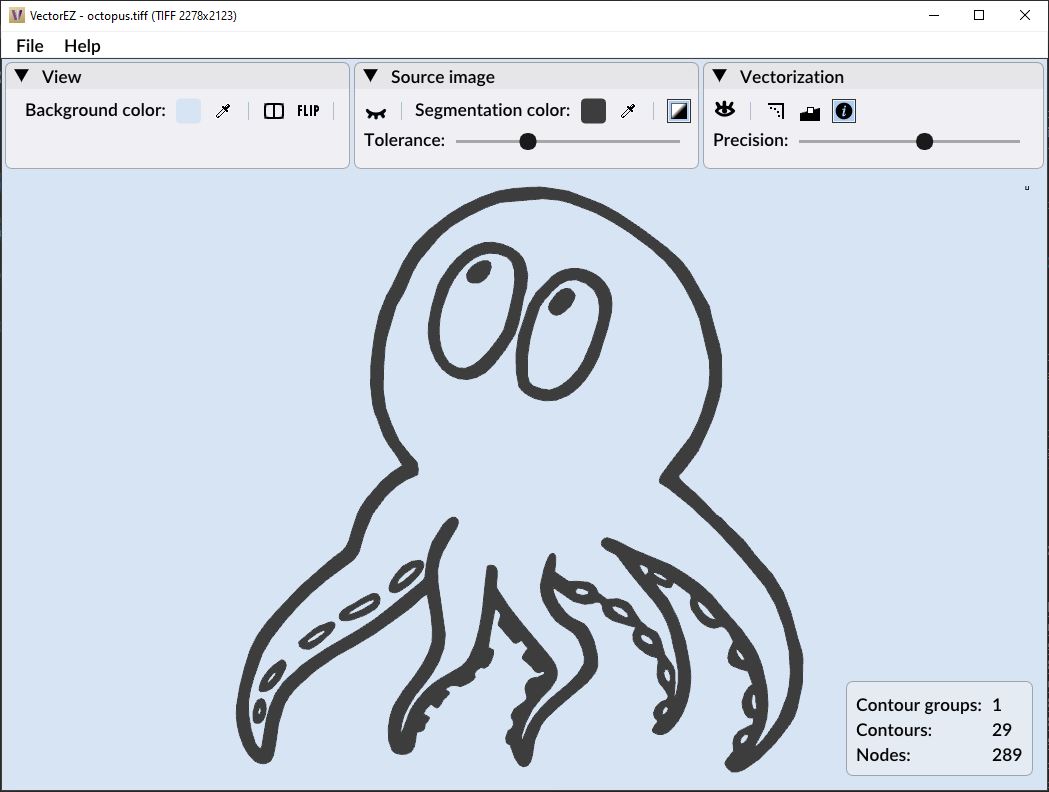The width and height of the screenshot is (1049, 792).
Task: Toggle the filled shapes icon in Vectorization
Action: (809, 112)
